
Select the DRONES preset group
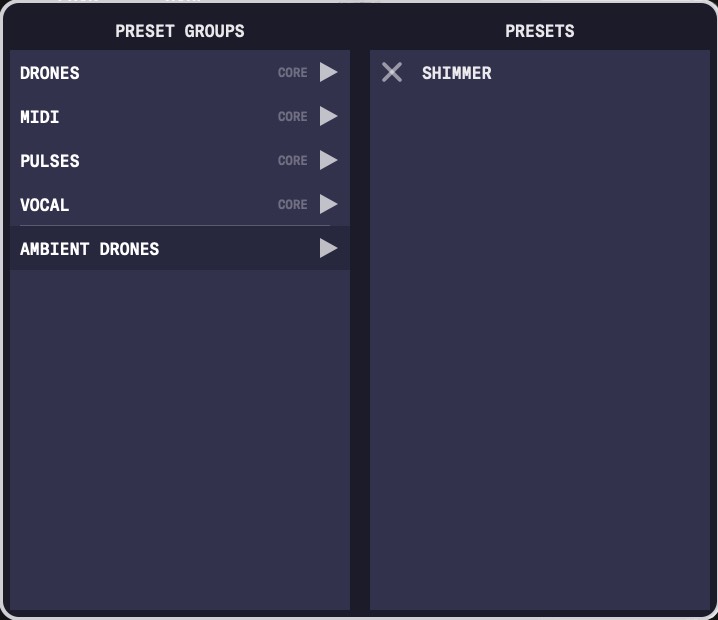[x=50, y=73]
